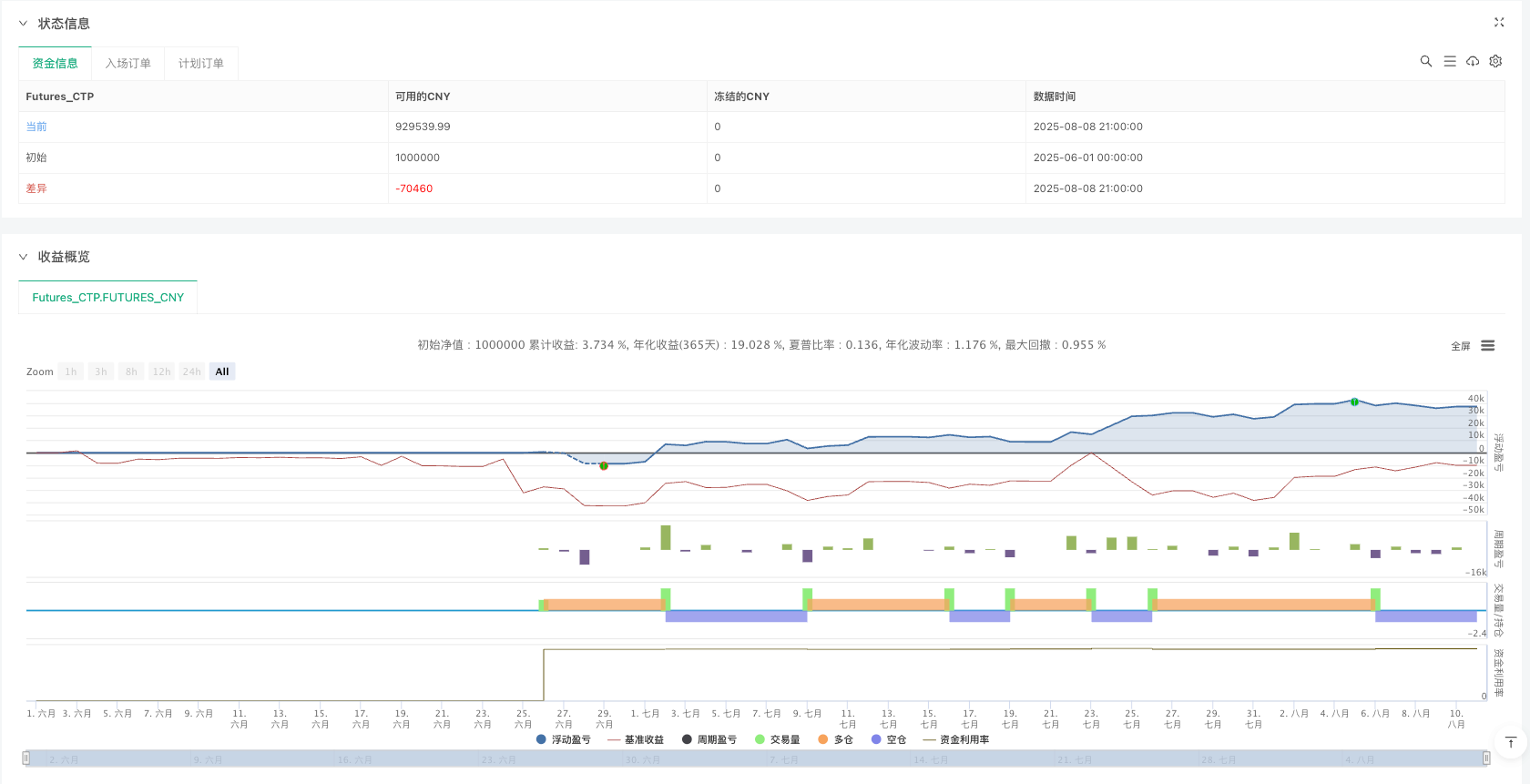Click the -70460 difference value
The width and height of the screenshot is (1530, 784).
[x=414, y=188]
